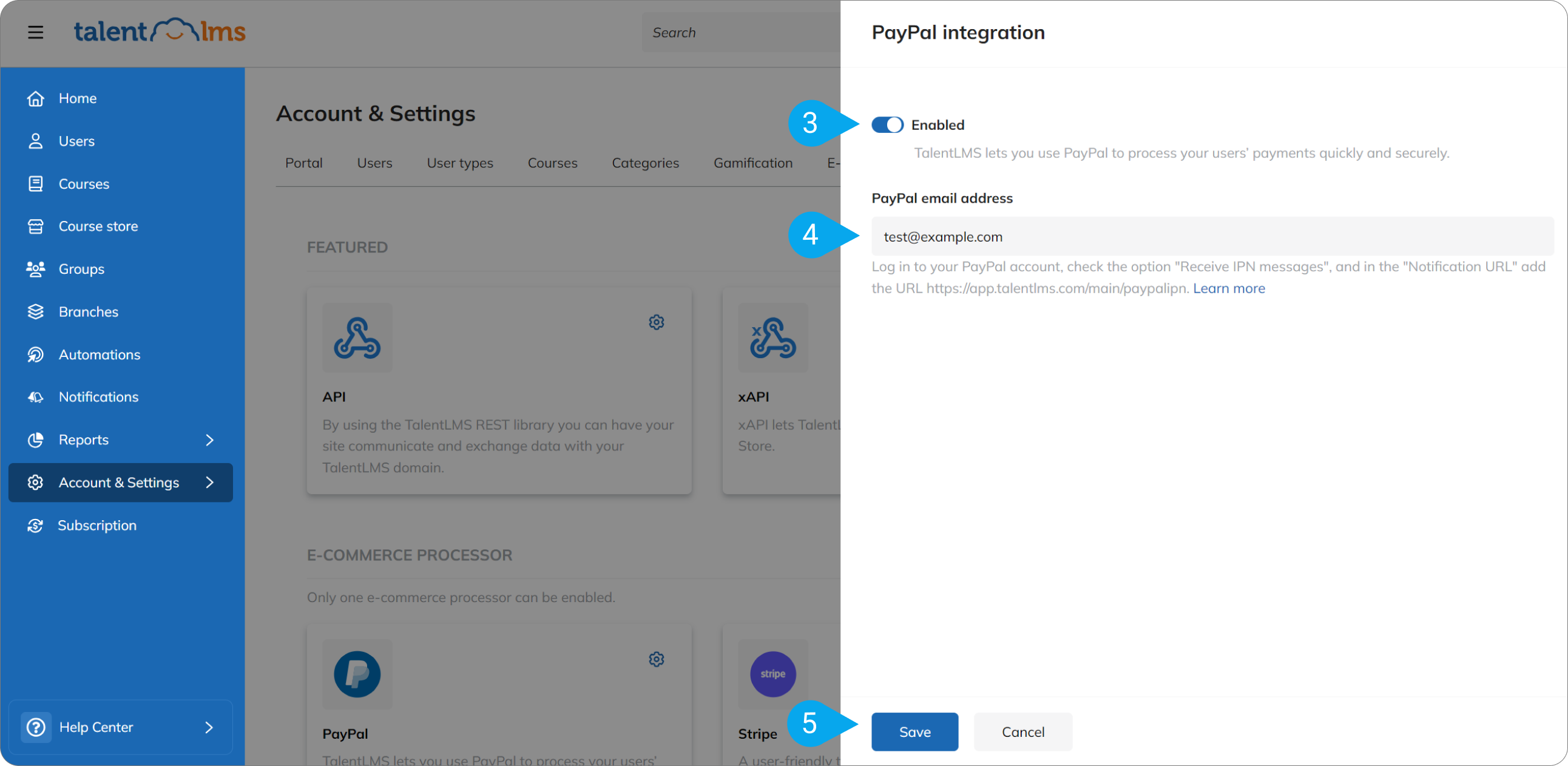Switch to the User types tab
This screenshot has height=766, width=1568.
click(x=459, y=163)
